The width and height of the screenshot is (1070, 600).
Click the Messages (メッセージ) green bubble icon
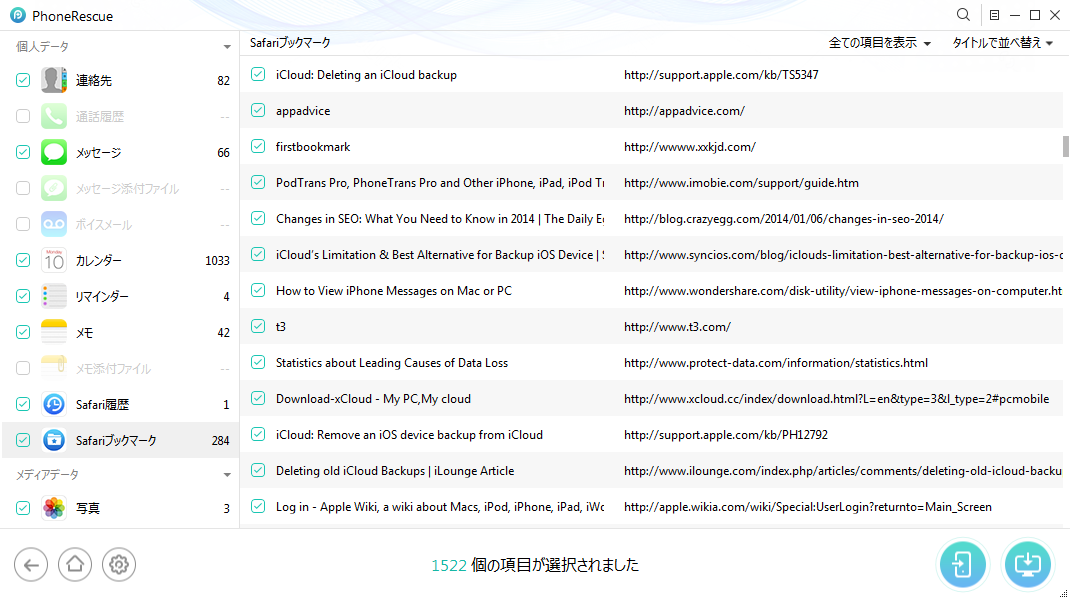coord(54,152)
